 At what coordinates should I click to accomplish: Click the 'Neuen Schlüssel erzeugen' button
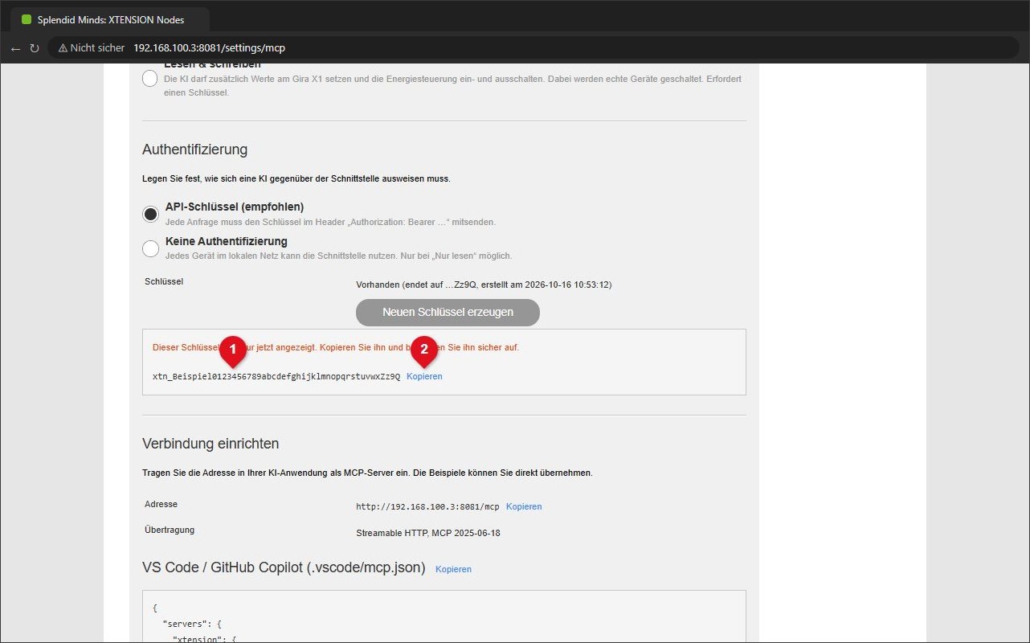click(448, 312)
